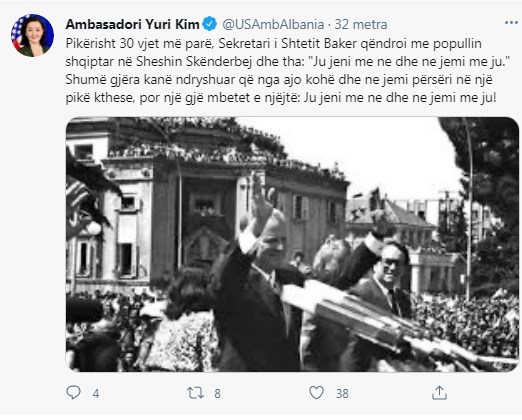Click the reply count 4
This screenshot has width=522, height=420.
click(96, 394)
